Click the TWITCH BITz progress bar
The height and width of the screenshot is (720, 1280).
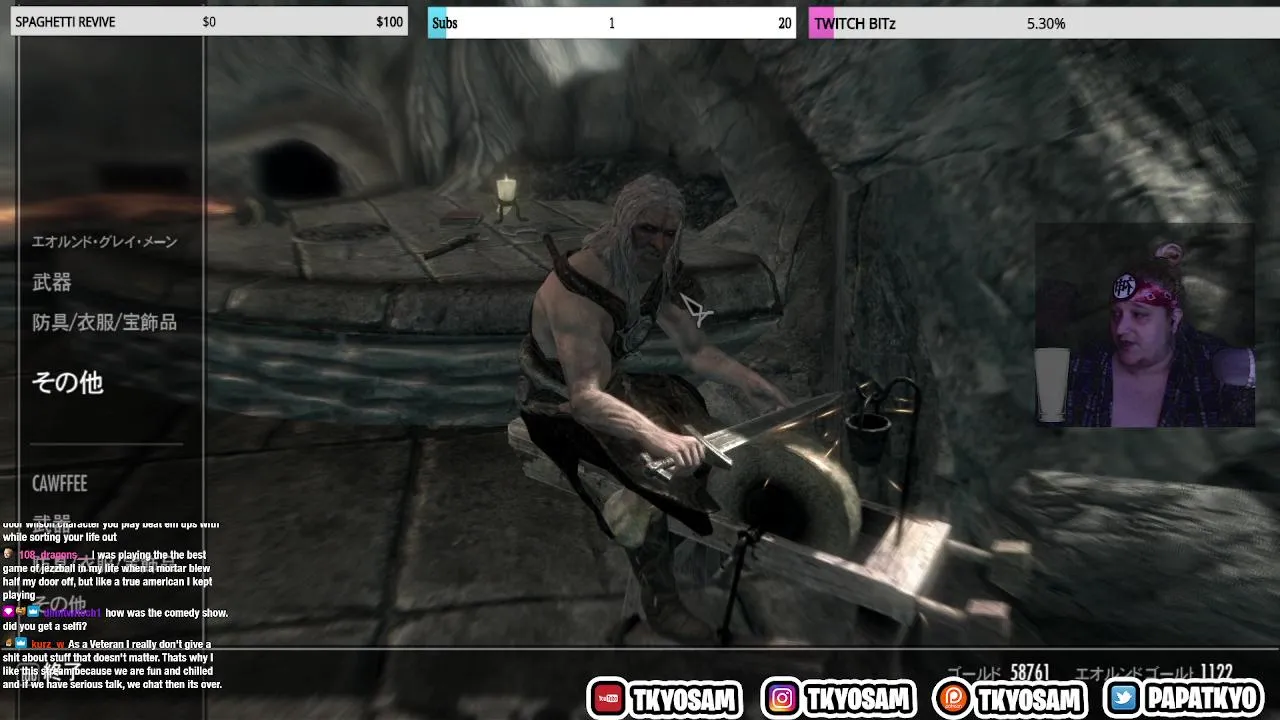pyautogui.click(x=1044, y=23)
